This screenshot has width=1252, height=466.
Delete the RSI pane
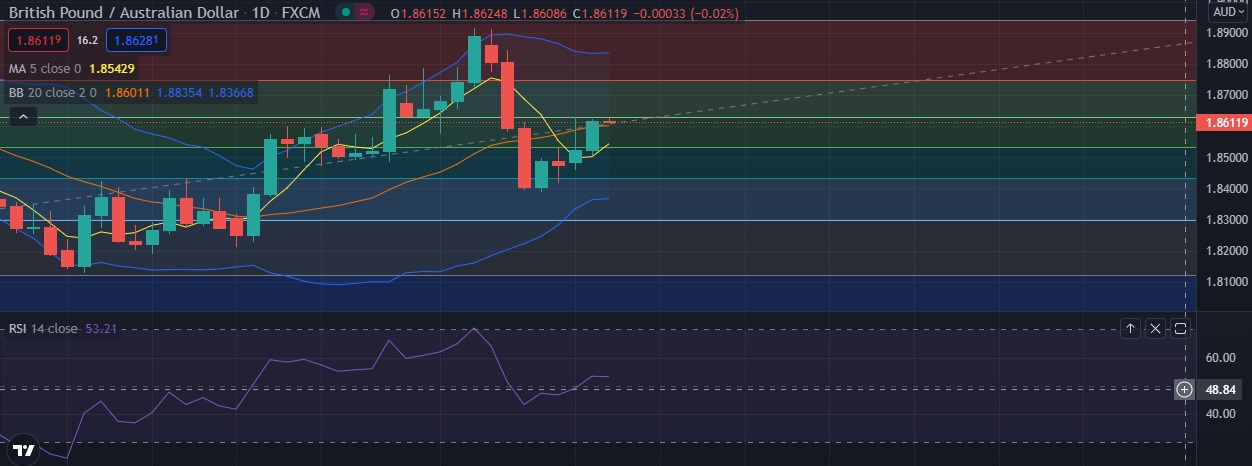pos(1155,328)
